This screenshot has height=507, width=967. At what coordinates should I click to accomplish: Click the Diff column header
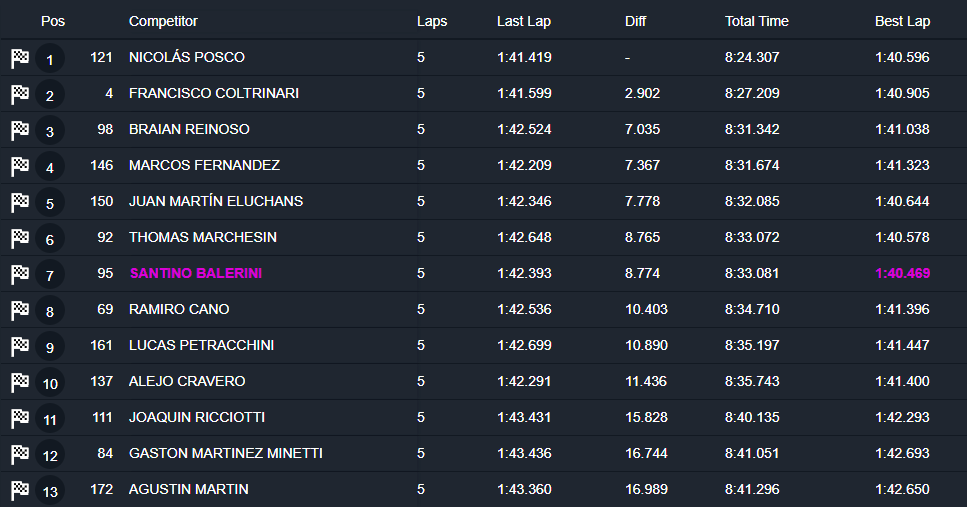click(x=636, y=21)
